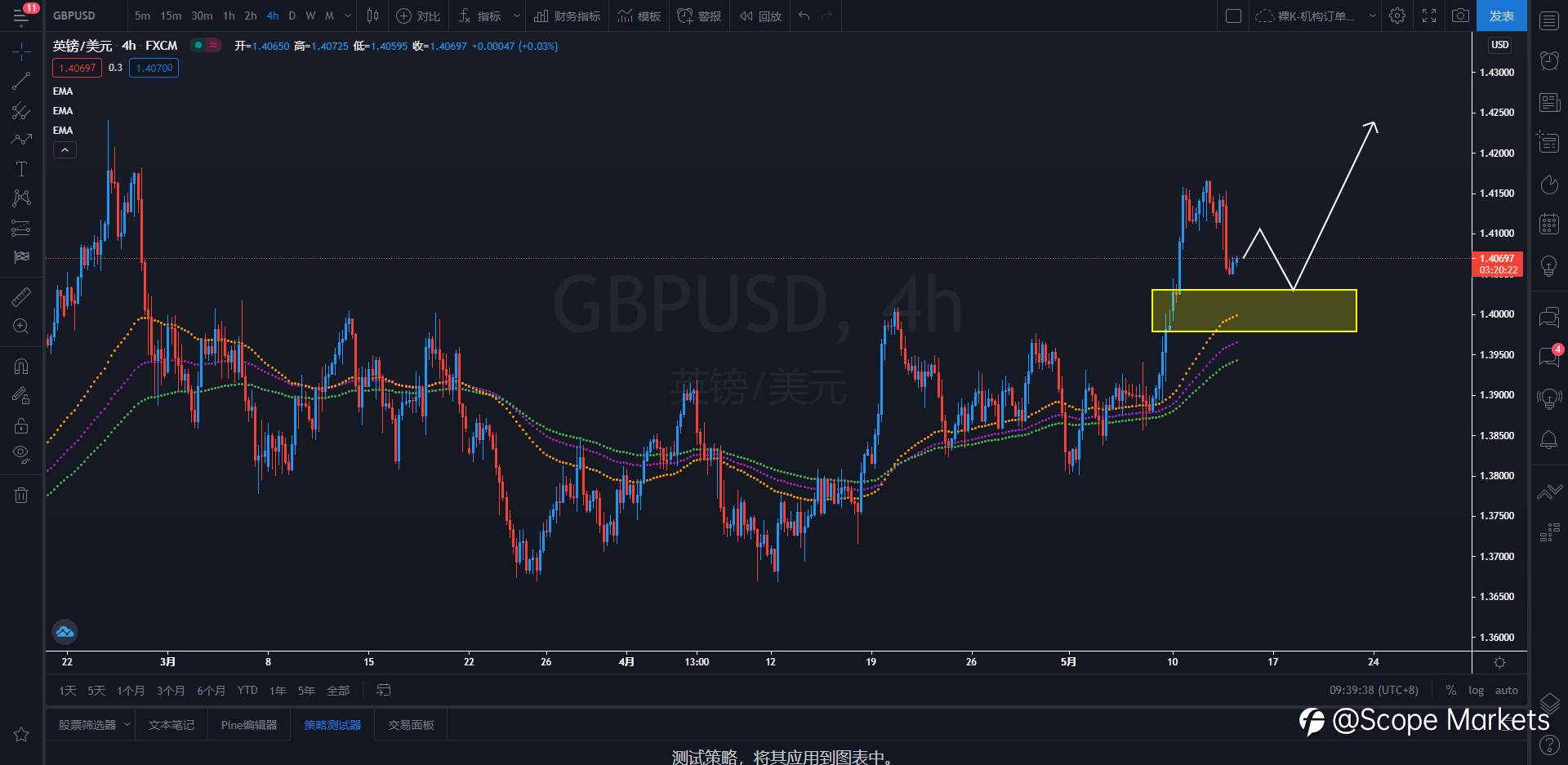1568x765 pixels.
Task: Toggle magnet mode for drawings
Action: pos(21,367)
